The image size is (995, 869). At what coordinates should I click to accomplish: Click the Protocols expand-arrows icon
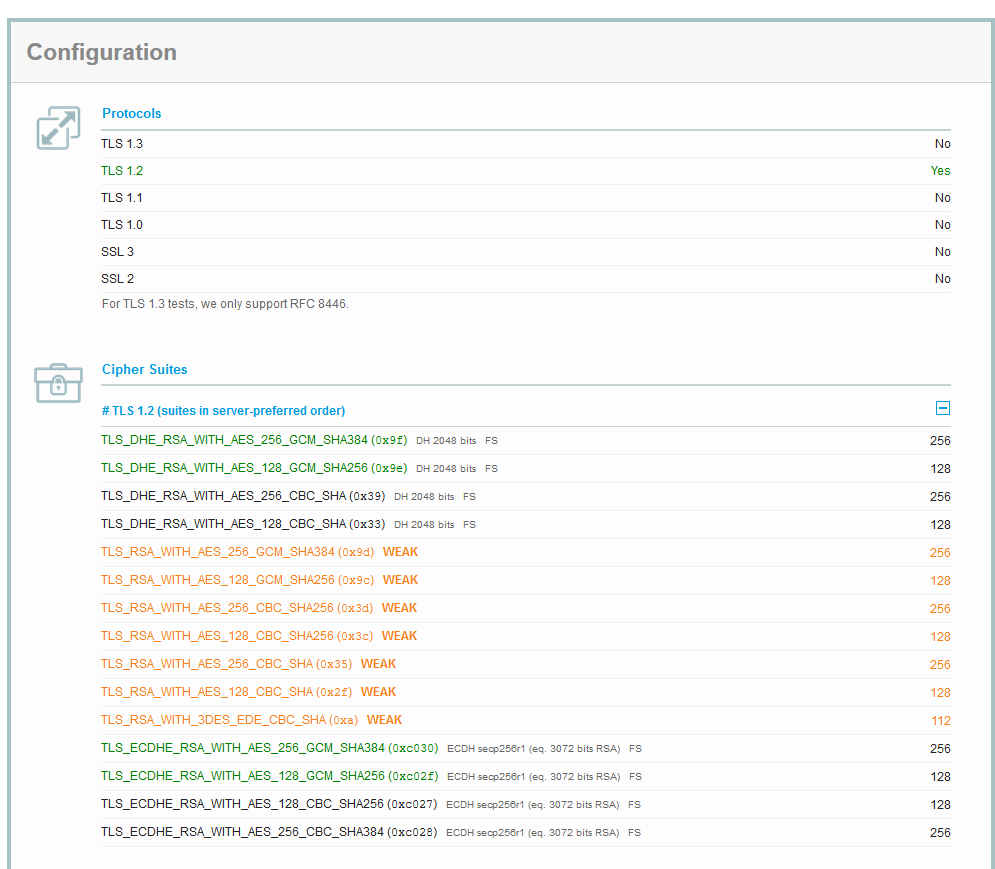[58, 128]
